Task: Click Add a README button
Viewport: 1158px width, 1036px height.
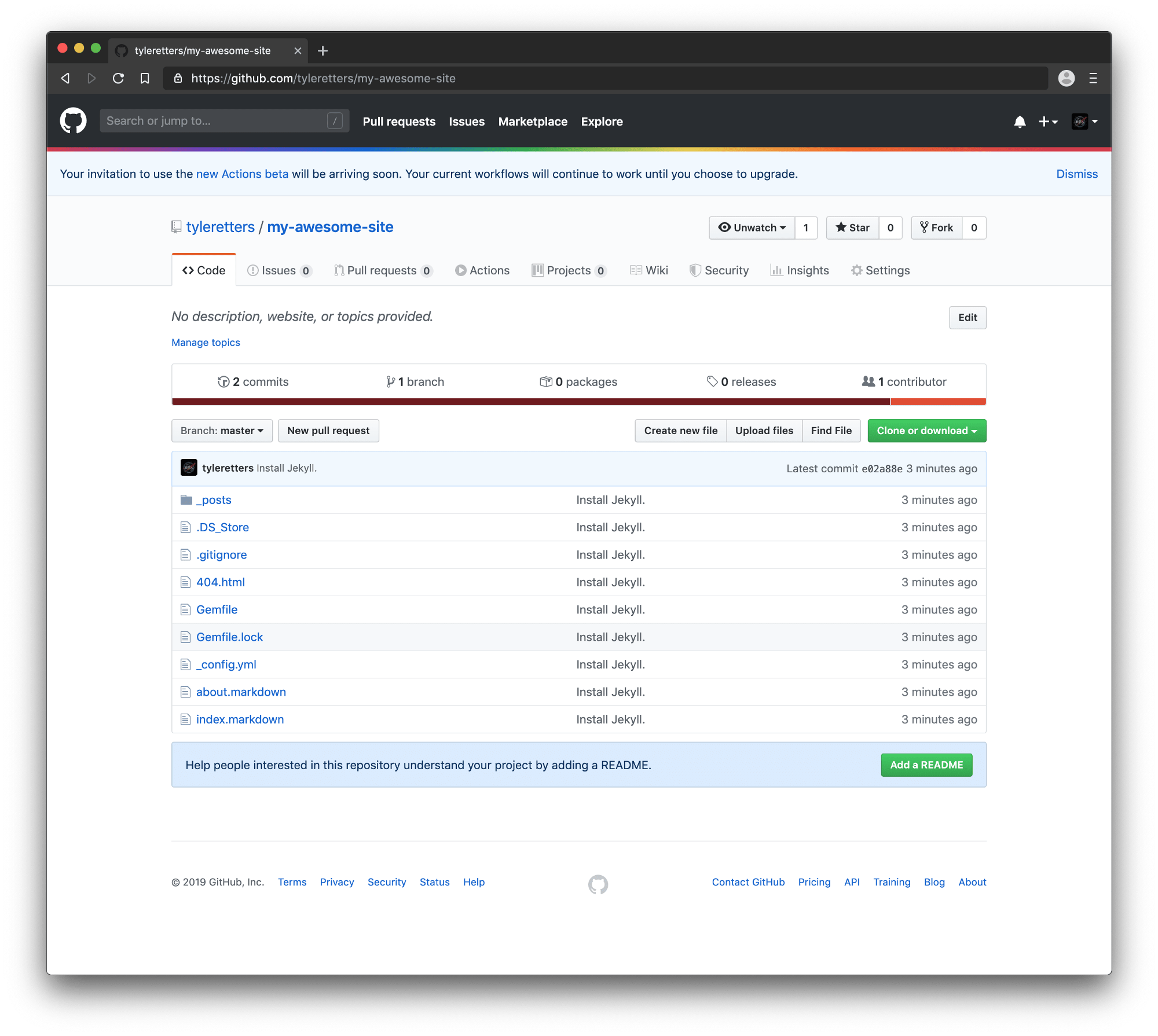Action: pyautogui.click(x=926, y=765)
